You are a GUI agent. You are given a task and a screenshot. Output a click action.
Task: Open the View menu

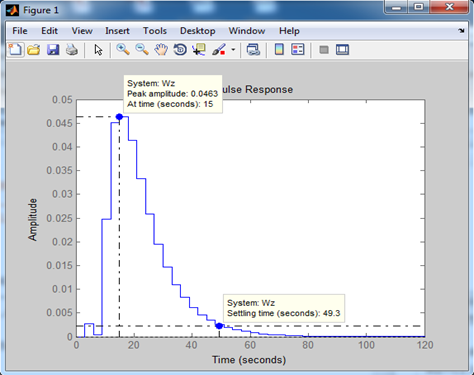coord(82,31)
